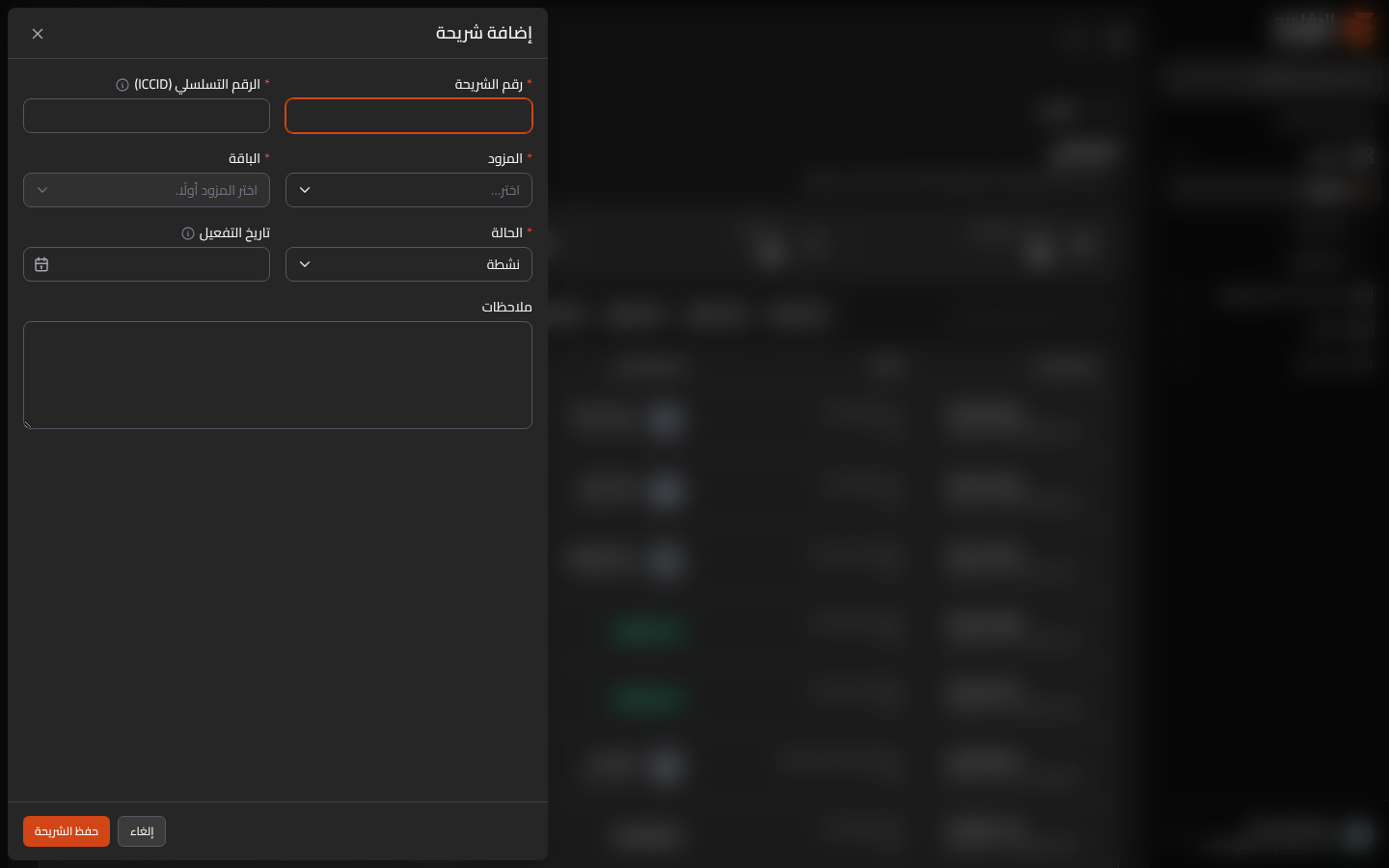The image size is (1389, 868).
Task: Open the المزود provider dropdown
Action: pyautogui.click(x=409, y=190)
